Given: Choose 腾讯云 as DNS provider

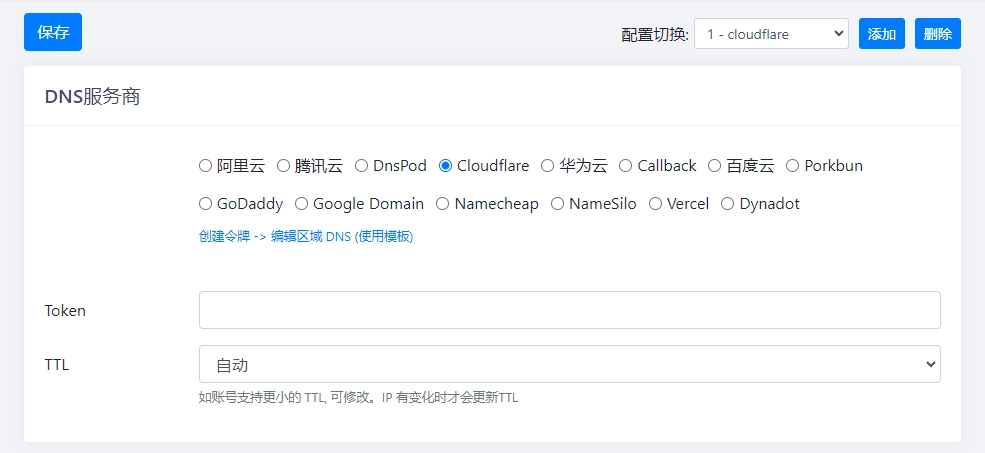Looking at the screenshot, I should point(284,166).
